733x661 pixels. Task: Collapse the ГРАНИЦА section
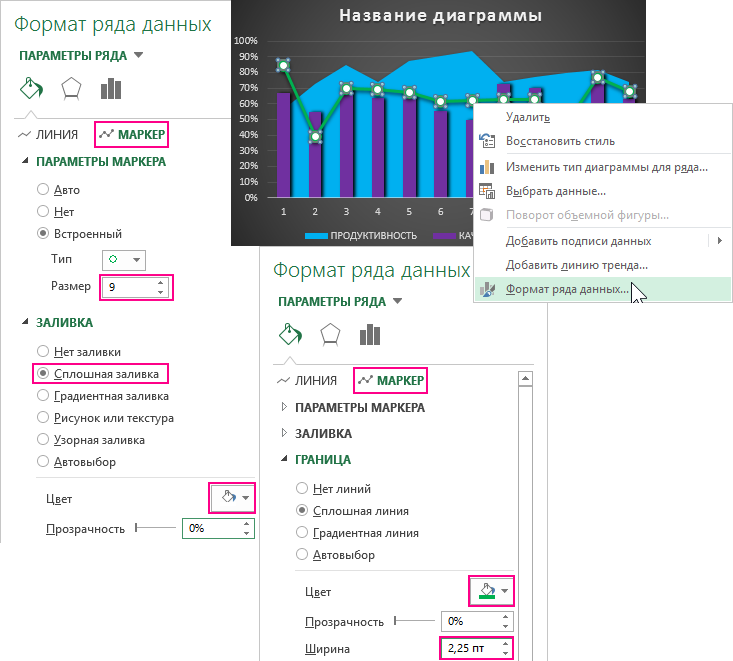[286, 460]
